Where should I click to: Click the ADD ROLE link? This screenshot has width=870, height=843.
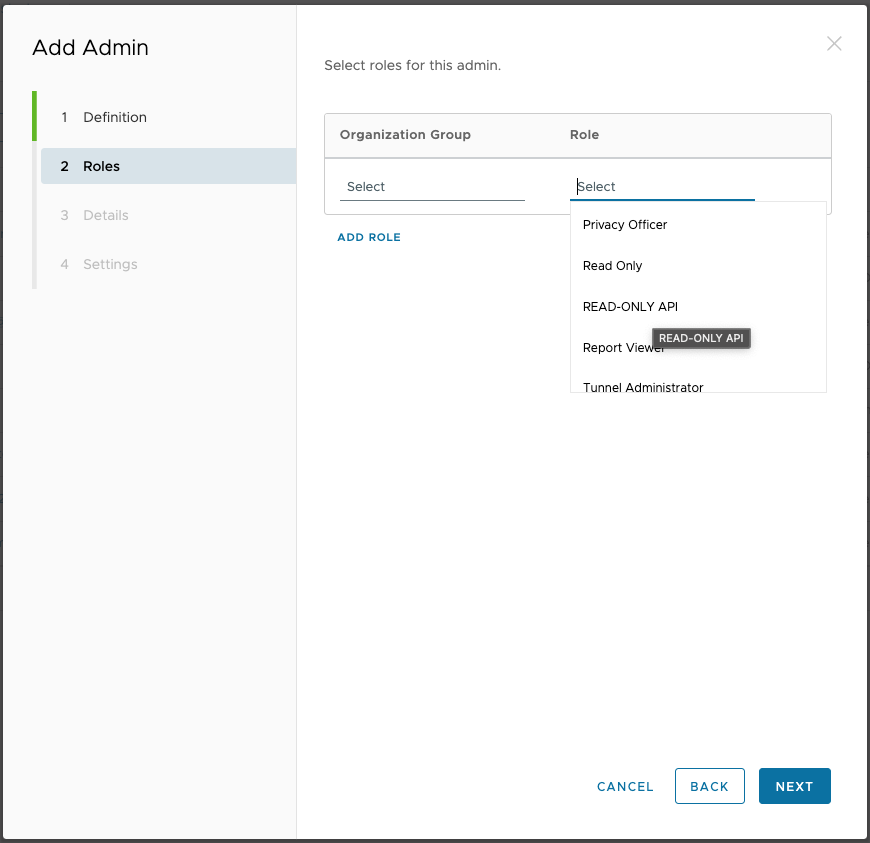[x=369, y=237]
